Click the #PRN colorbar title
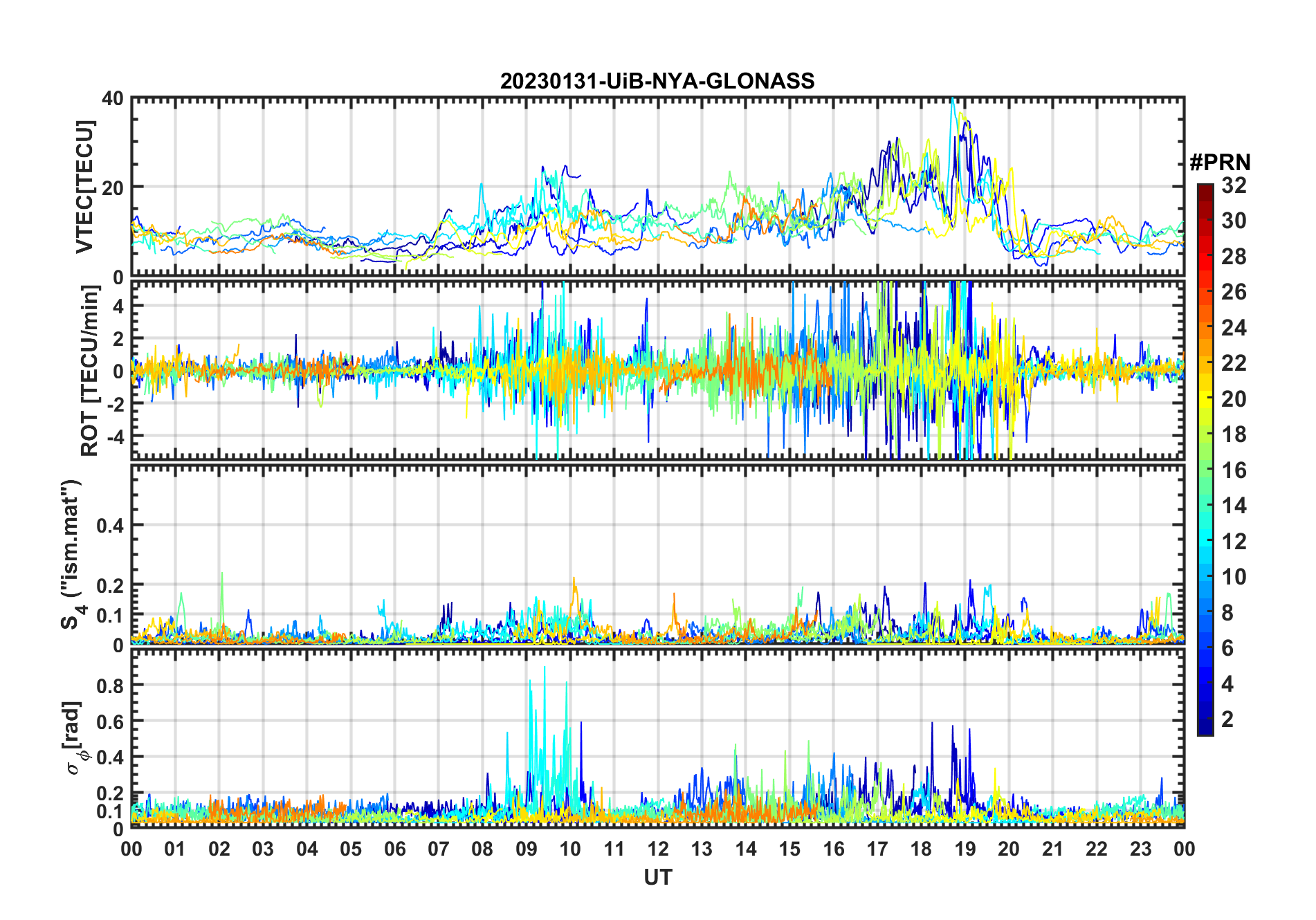The width and height of the screenshot is (1316, 920). pyautogui.click(x=1220, y=163)
